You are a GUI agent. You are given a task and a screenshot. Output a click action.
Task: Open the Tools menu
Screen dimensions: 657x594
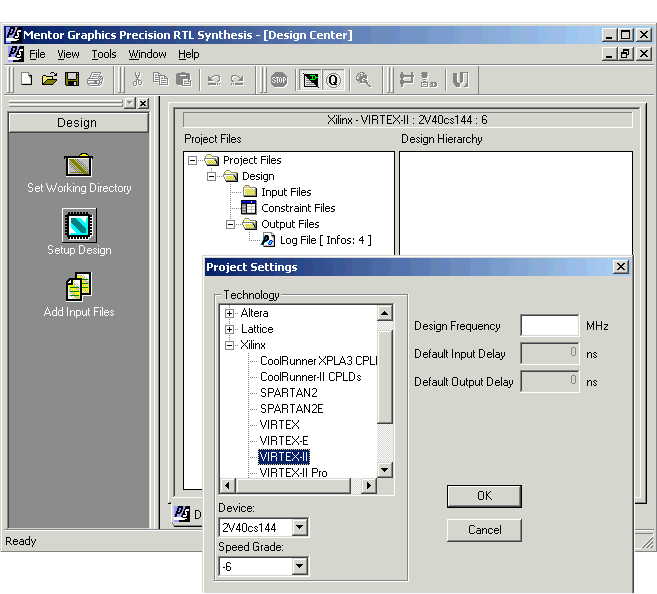pyautogui.click(x=103, y=54)
